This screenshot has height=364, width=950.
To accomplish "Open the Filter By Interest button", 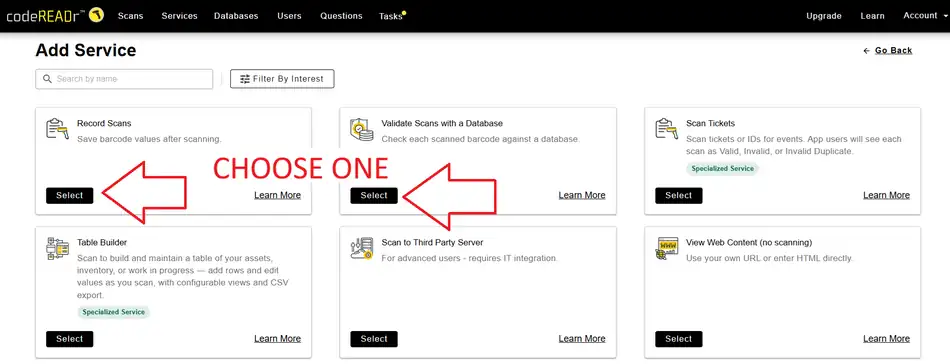I will (x=282, y=79).
